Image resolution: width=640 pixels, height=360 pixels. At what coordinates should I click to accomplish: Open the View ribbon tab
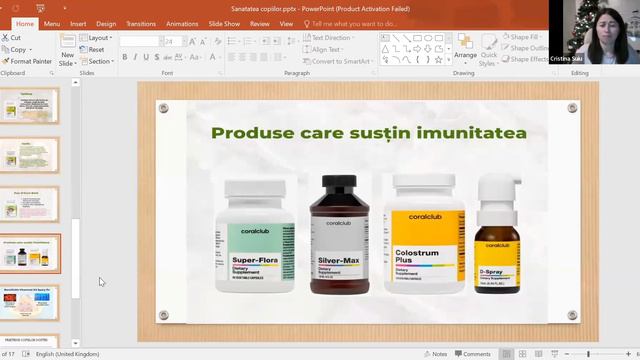(x=286, y=24)
